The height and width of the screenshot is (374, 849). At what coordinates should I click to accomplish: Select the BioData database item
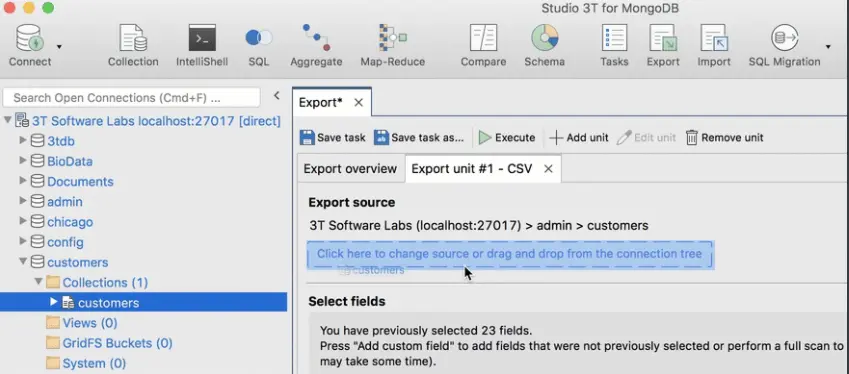pyautogui.click(x=70, y=161)
